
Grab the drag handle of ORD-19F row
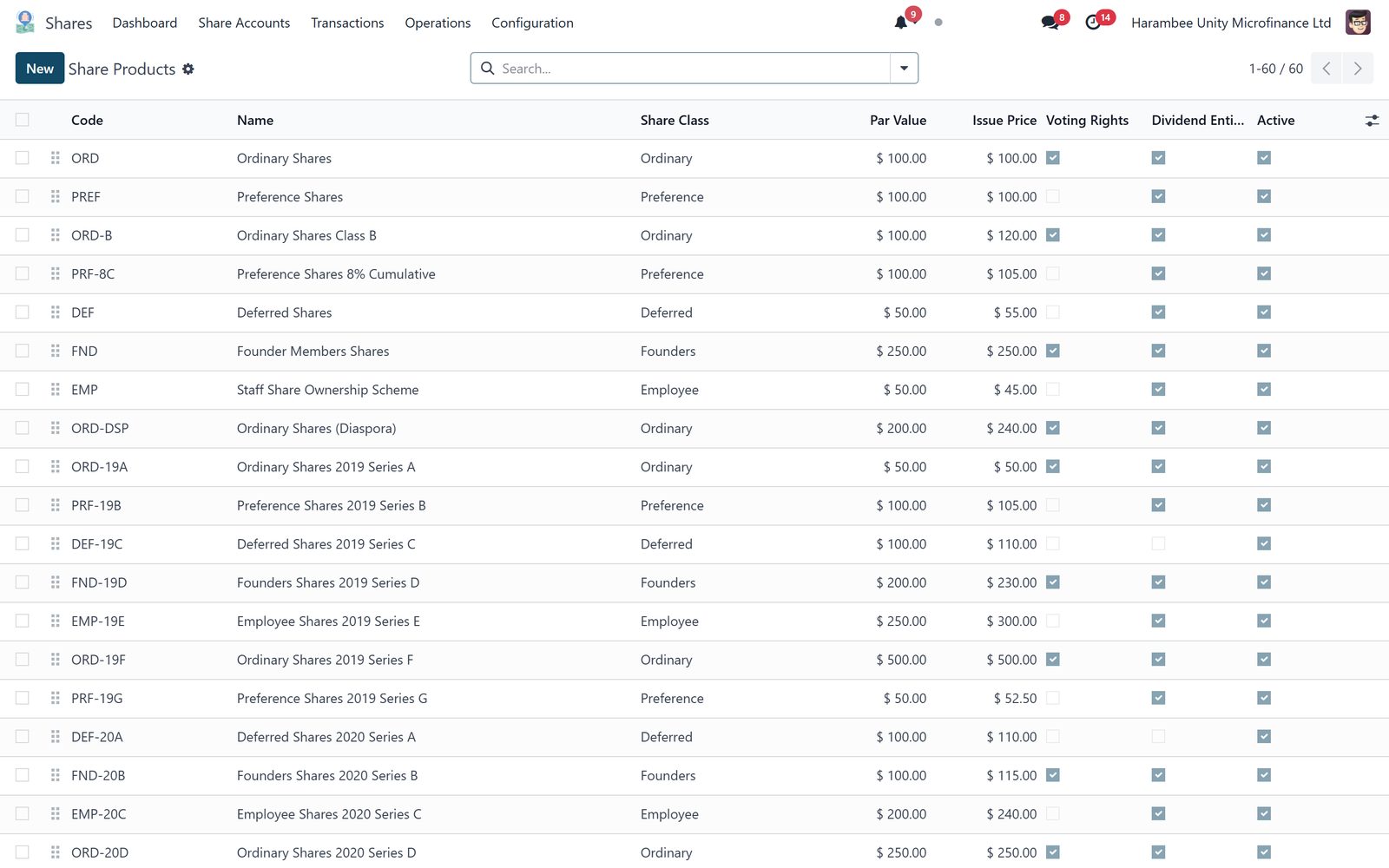click(56, 660)
